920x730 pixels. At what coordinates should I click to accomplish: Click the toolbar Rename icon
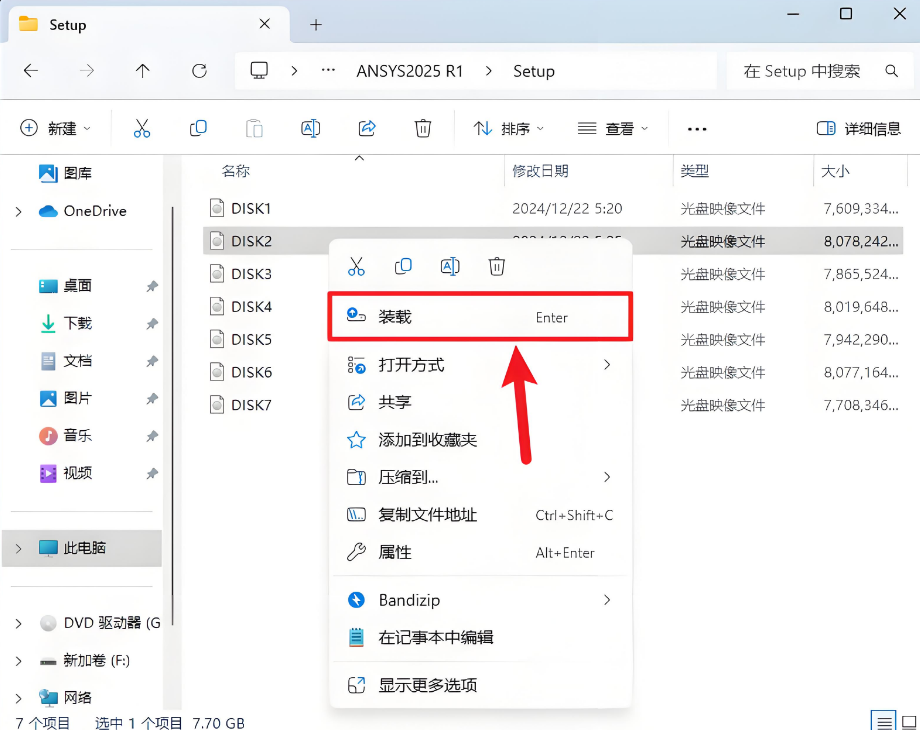tap(310, 128)
